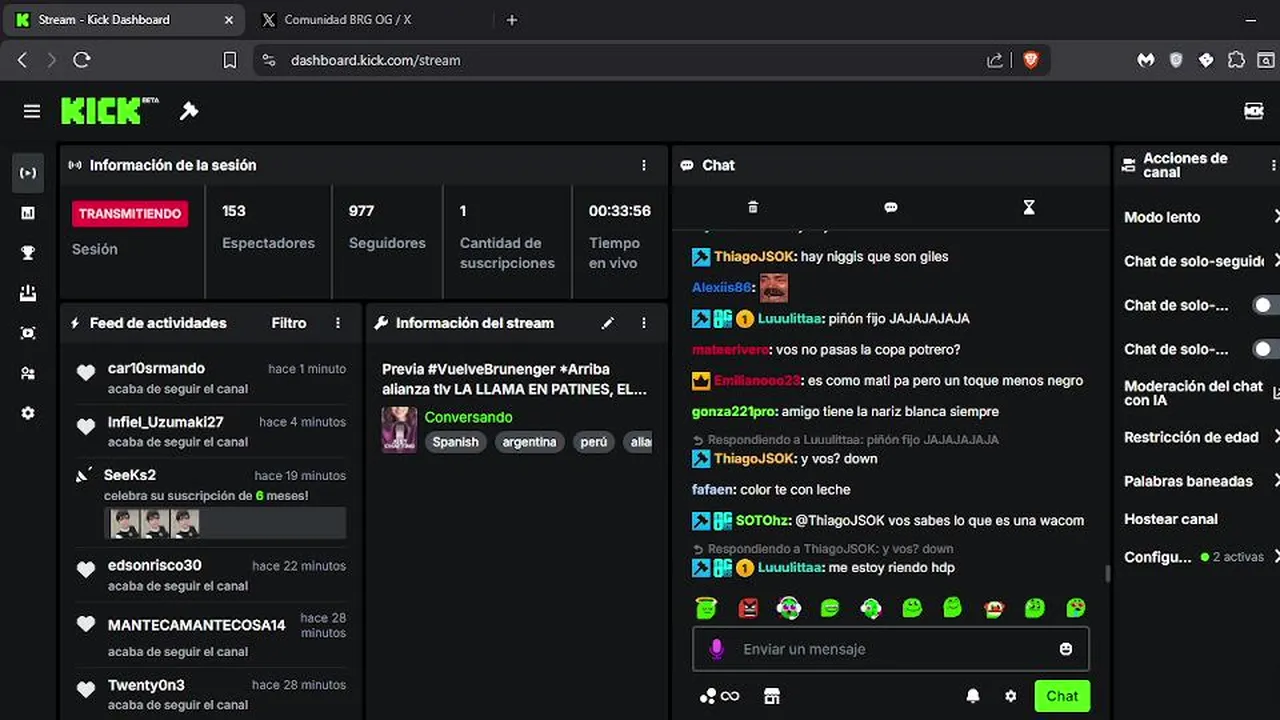Expand Chat de solo-seguidores option
Screen dimensions: 1280x720
(x=1276, y=261)
